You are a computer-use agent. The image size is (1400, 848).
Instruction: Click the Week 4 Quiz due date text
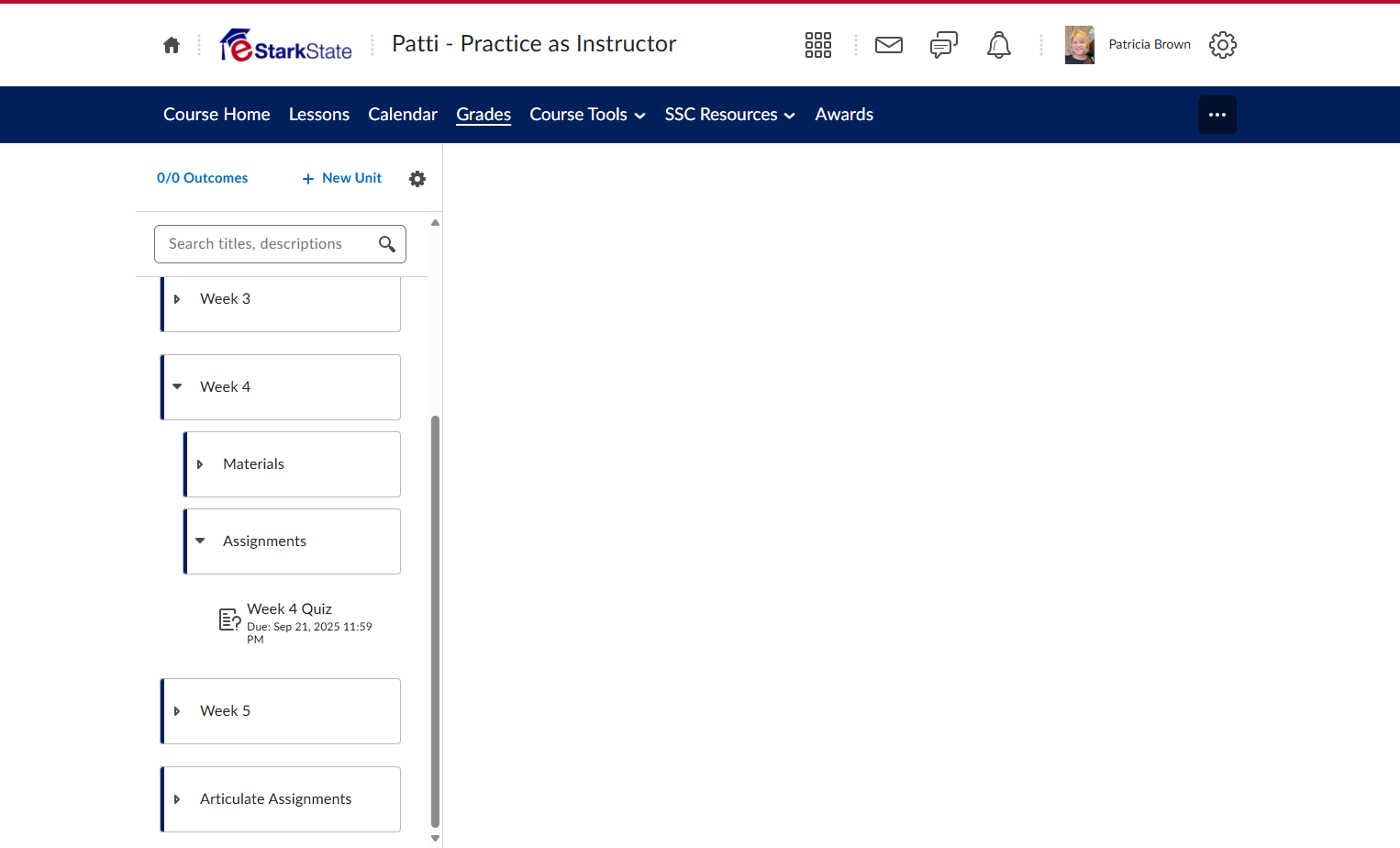click(x=309, y=633)
